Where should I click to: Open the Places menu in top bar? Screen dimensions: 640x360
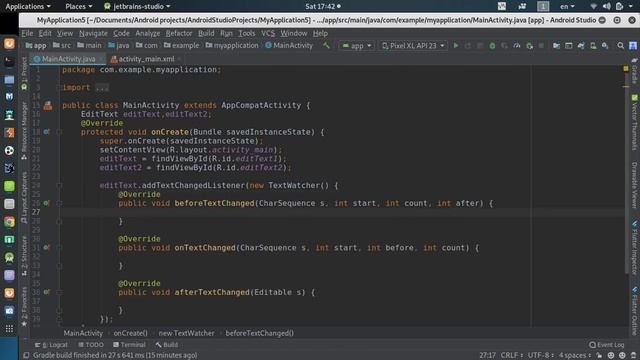coord(79,6)
